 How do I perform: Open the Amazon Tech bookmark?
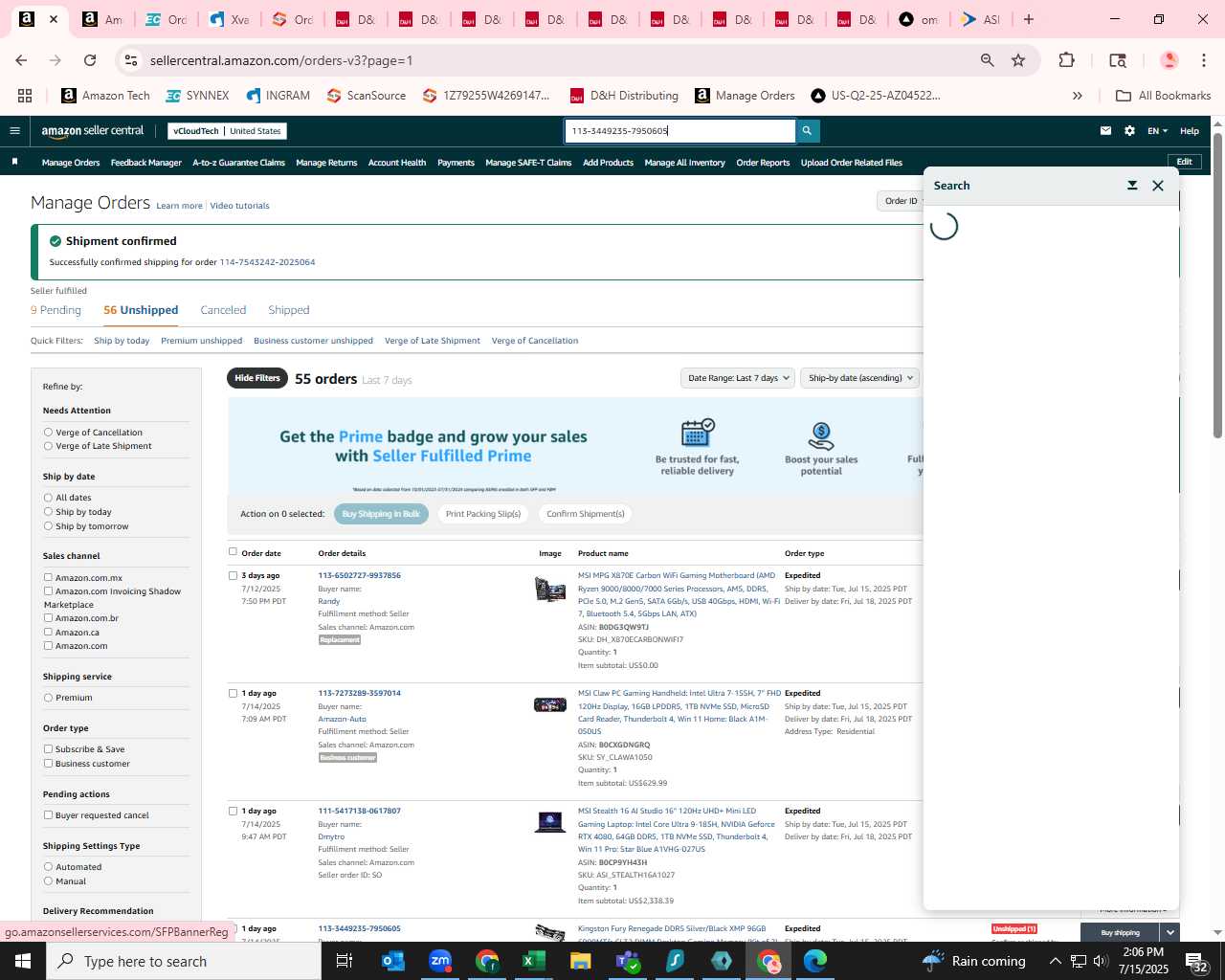pos(105,96)
